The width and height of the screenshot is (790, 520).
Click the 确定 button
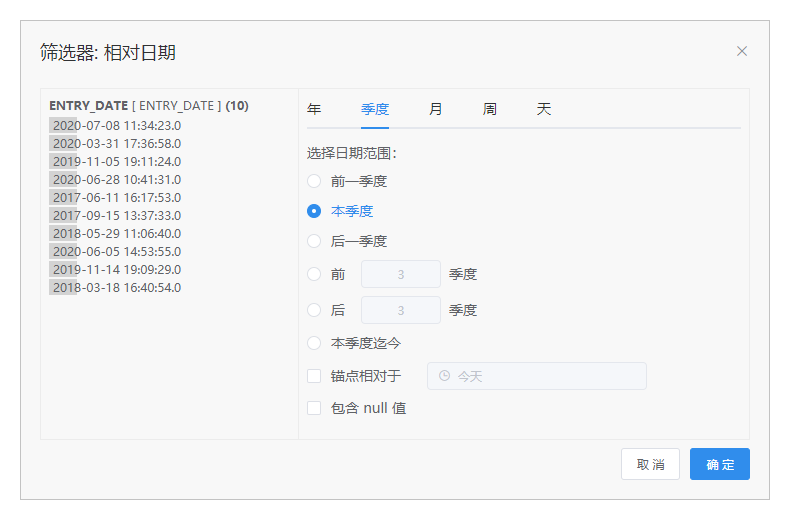719,464
